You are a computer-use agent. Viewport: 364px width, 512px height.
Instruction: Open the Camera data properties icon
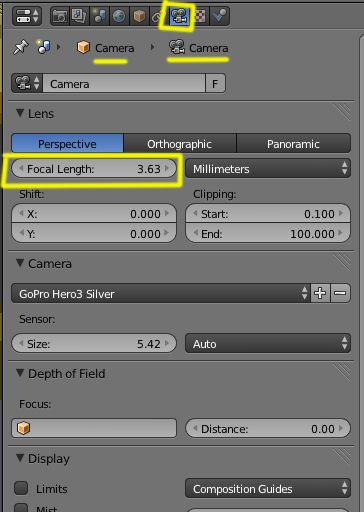pyautogui.click(x=179, y=16)
